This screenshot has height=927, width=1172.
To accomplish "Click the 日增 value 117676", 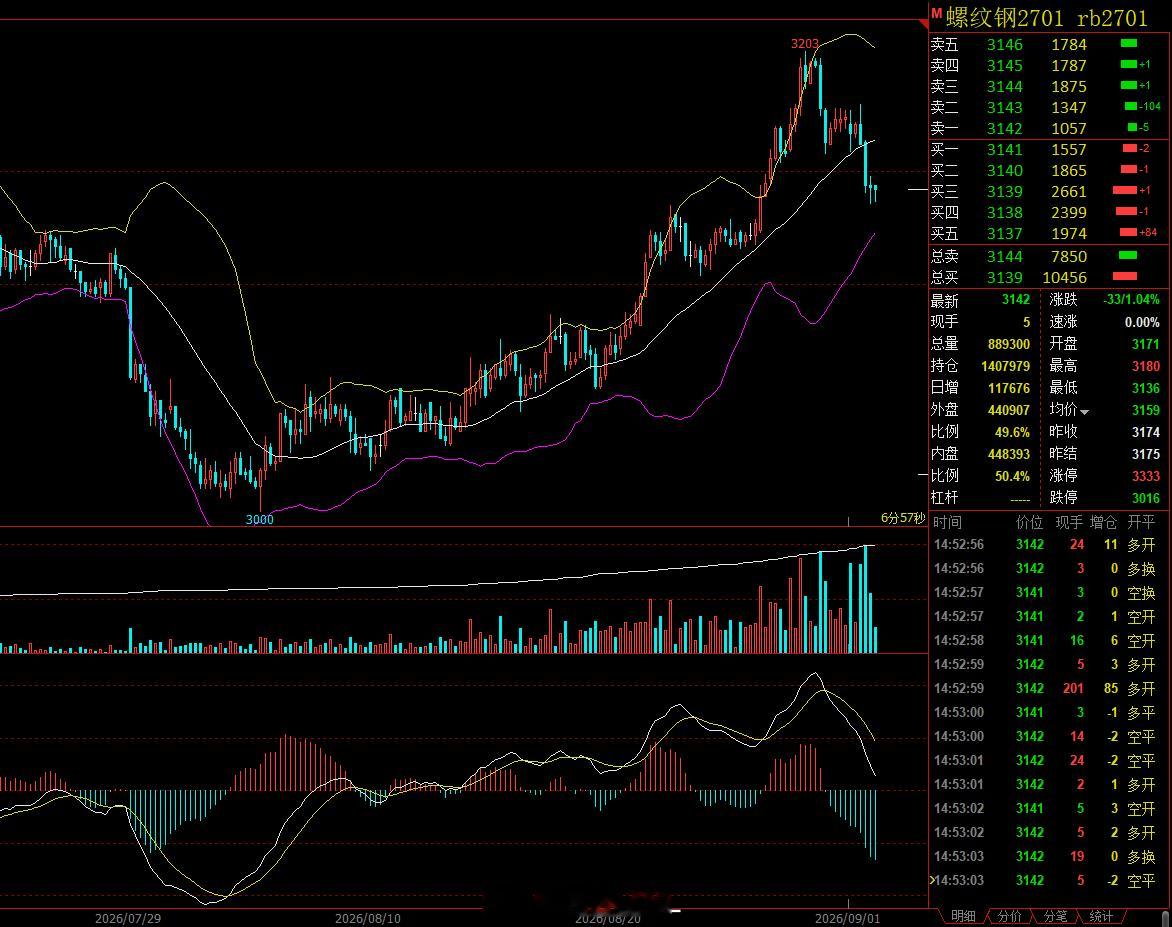I will [1009, 389].
